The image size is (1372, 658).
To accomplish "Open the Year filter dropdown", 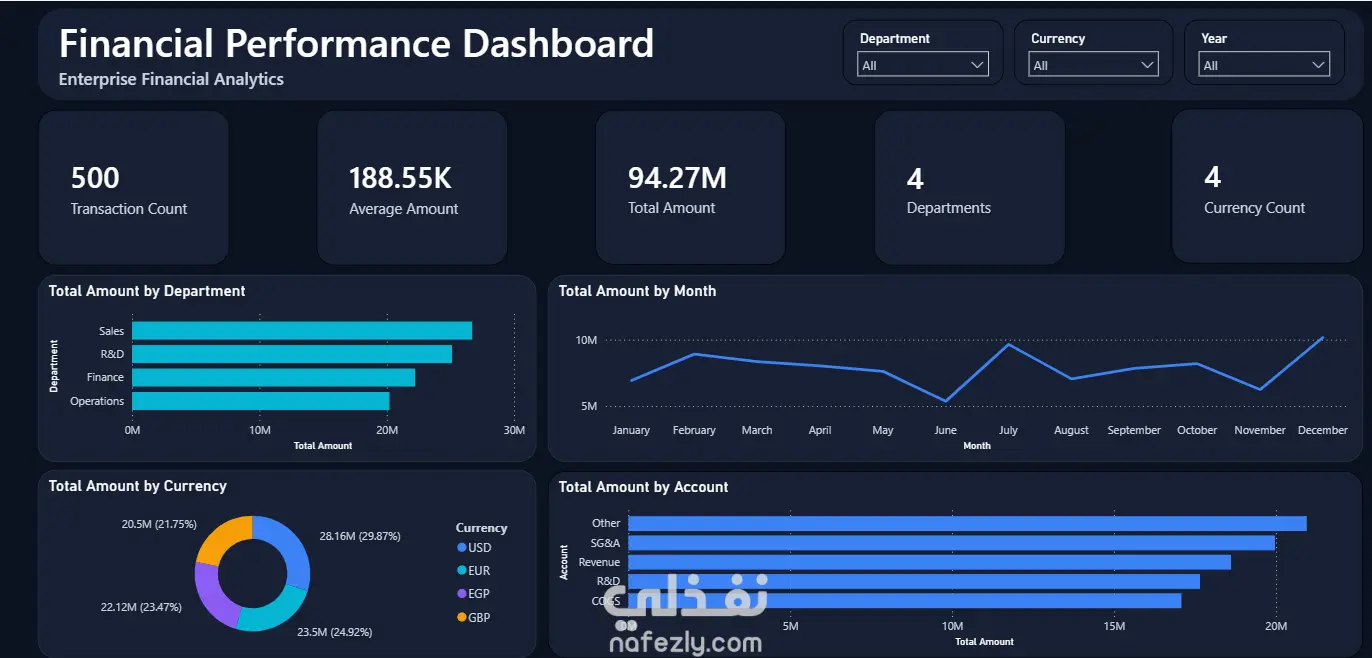I will 1264,65.
